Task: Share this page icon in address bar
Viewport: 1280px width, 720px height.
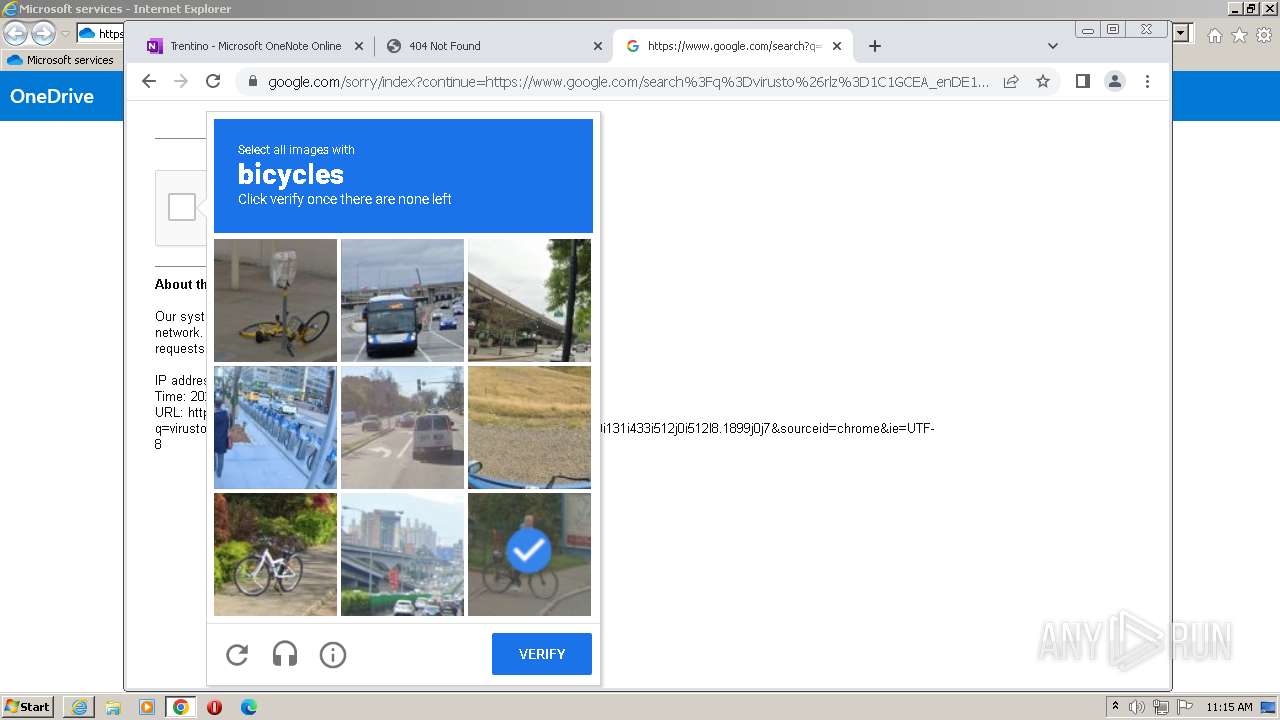Action: pos(1011,82)
